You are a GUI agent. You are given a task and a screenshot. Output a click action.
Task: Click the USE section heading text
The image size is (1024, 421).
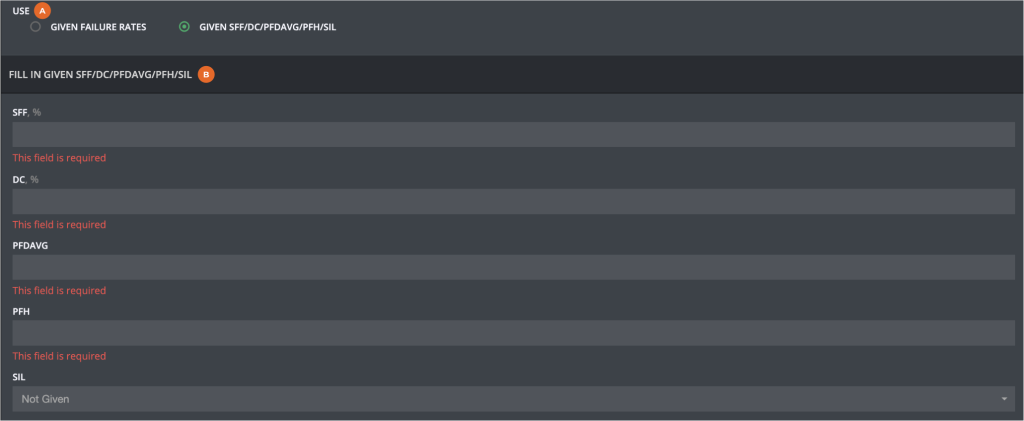(x=20, y=10)
